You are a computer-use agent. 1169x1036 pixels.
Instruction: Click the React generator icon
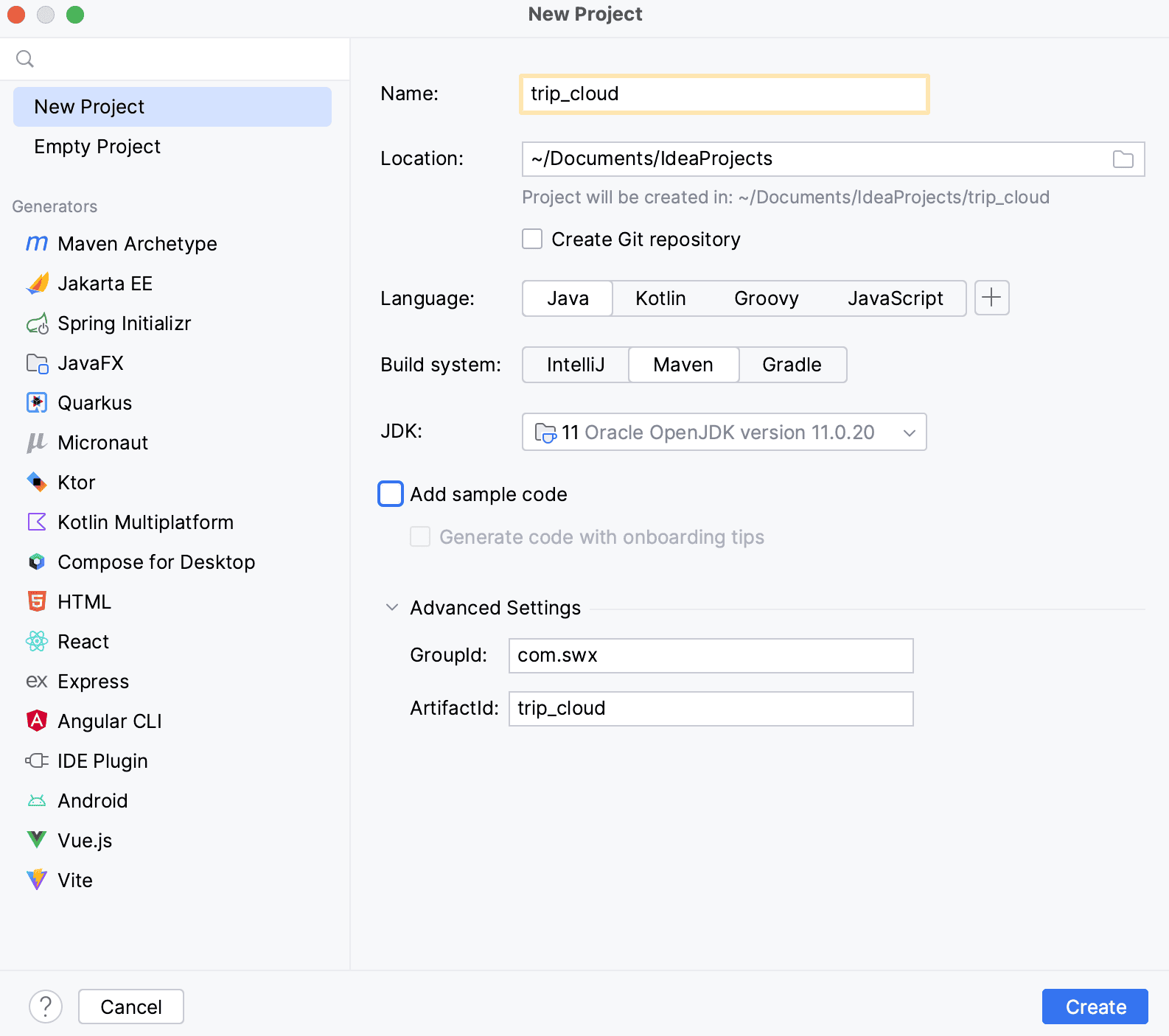pos(37,642)
